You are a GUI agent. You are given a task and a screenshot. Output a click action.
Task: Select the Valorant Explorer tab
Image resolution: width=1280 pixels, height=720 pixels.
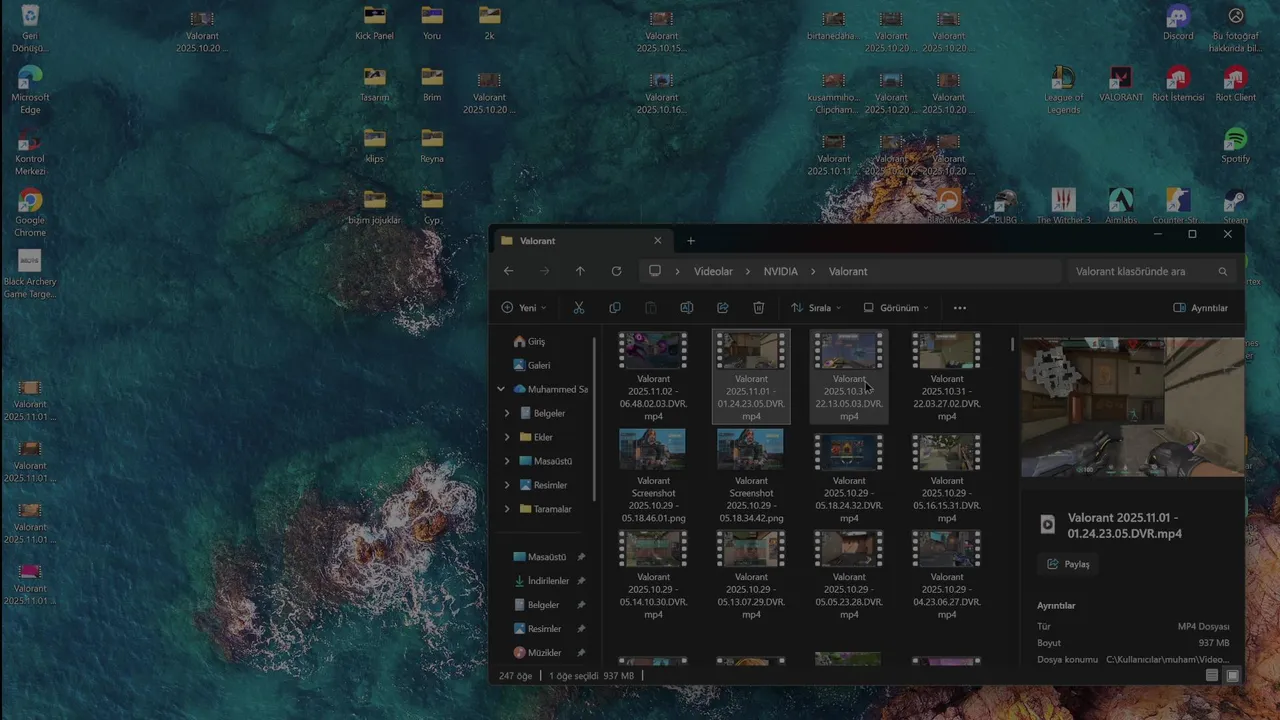click(580, 241)
